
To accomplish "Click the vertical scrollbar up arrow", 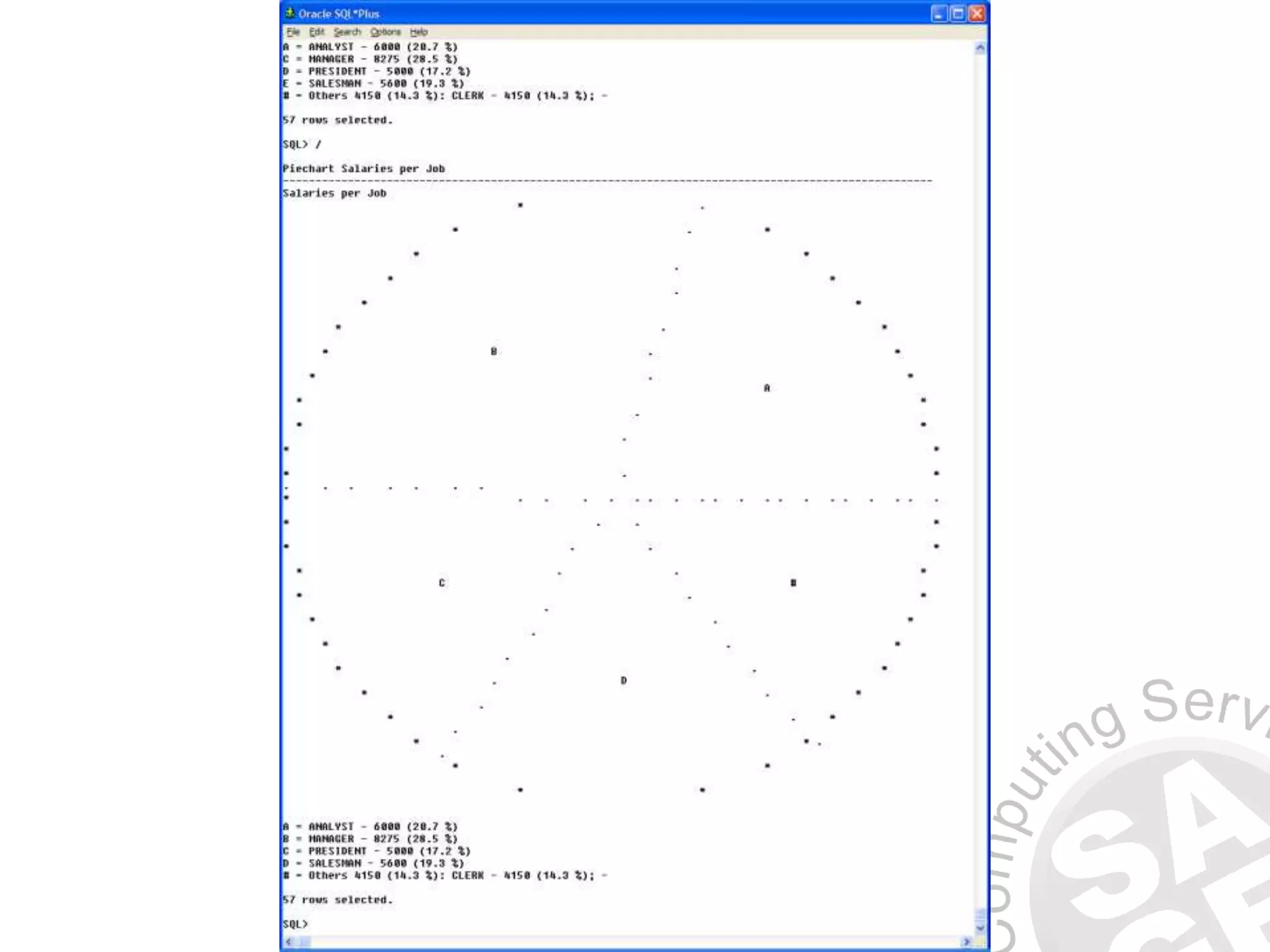I will 980,48.
